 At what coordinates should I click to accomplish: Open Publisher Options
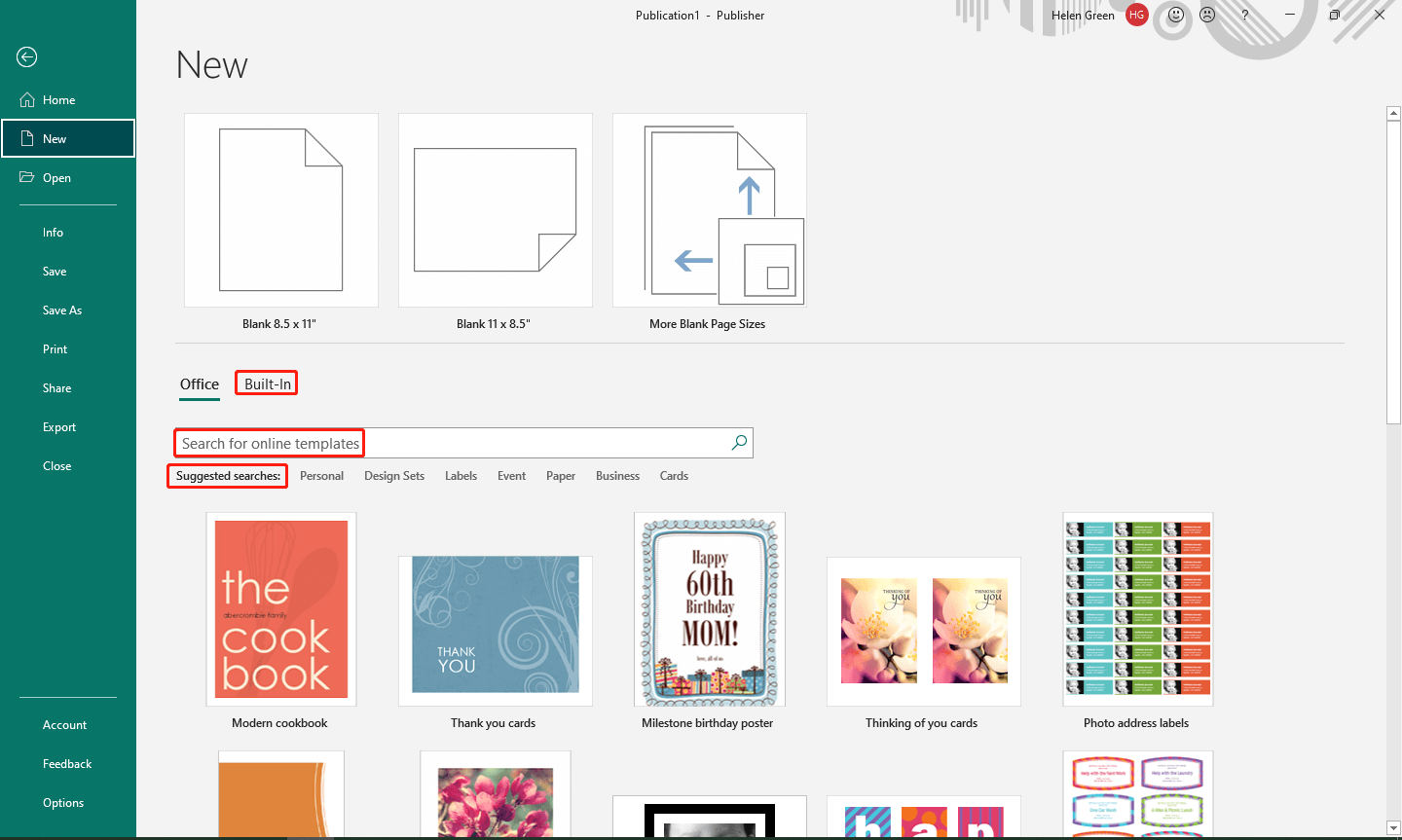click(x=63, y=803)
